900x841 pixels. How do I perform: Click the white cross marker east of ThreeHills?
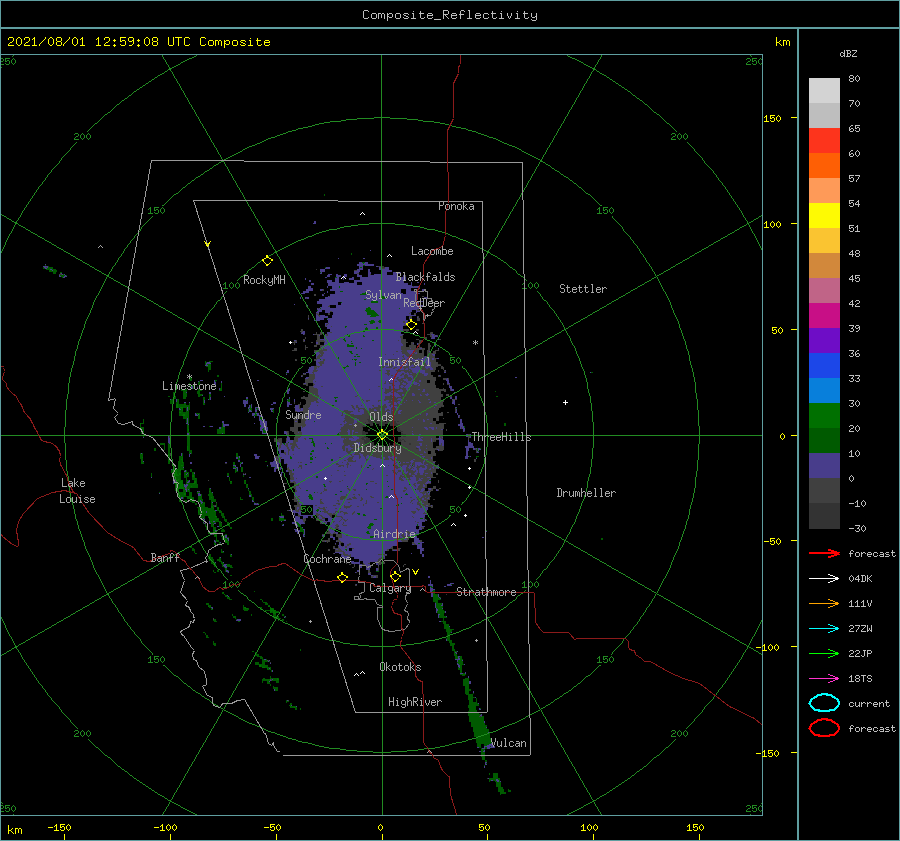(565, 402)
